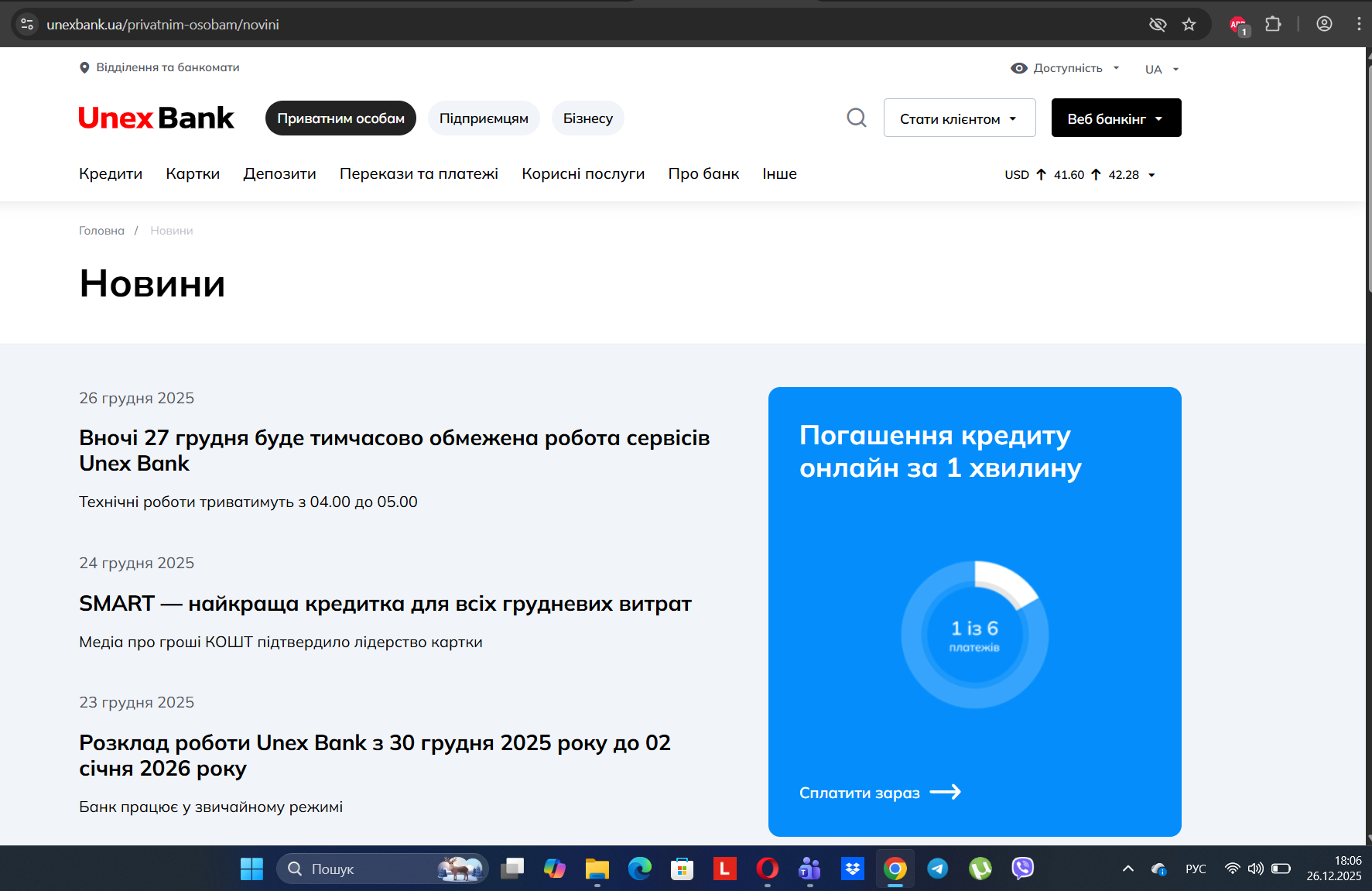Open the Windows Start menu

point(251,869)
